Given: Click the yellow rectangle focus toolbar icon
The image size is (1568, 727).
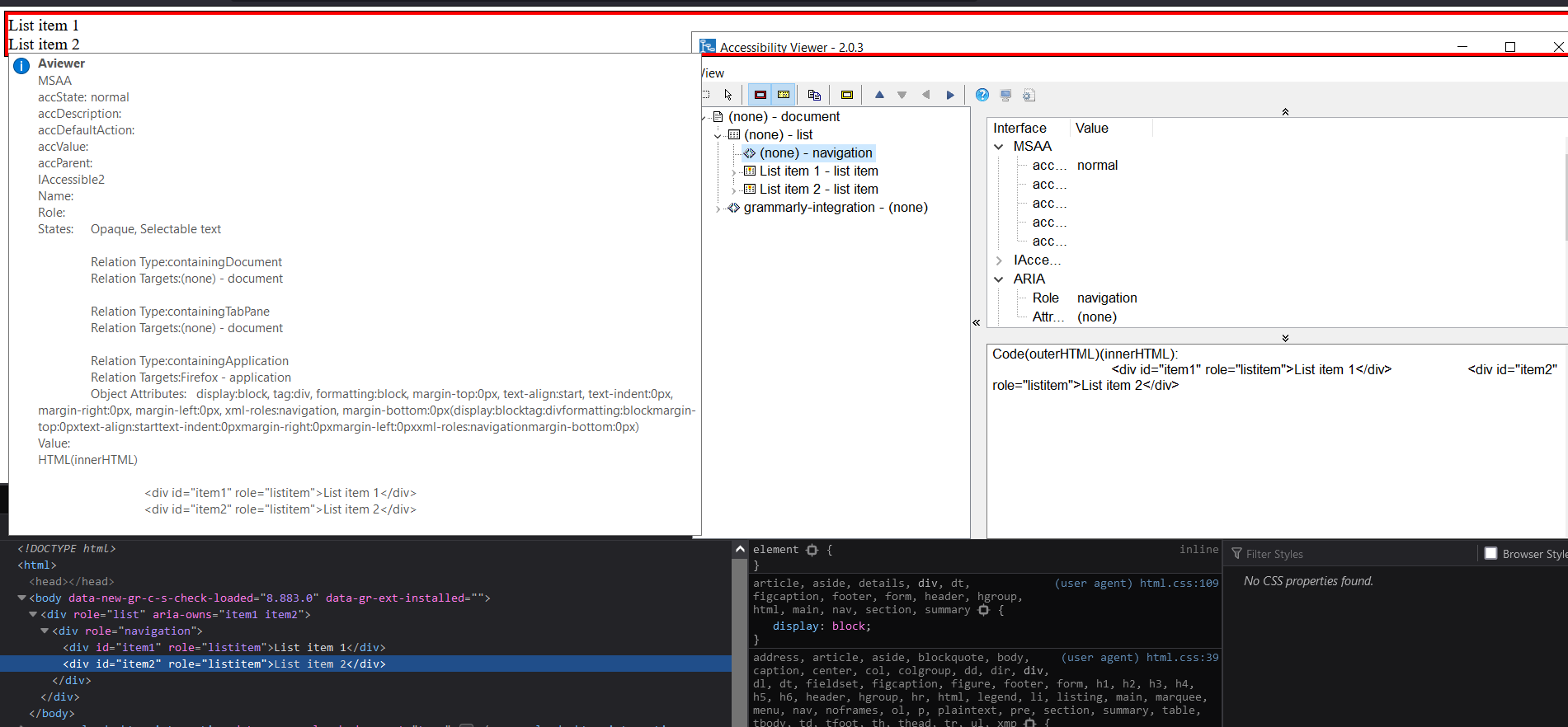Looking at the screenshot, I should pos(846,95).
